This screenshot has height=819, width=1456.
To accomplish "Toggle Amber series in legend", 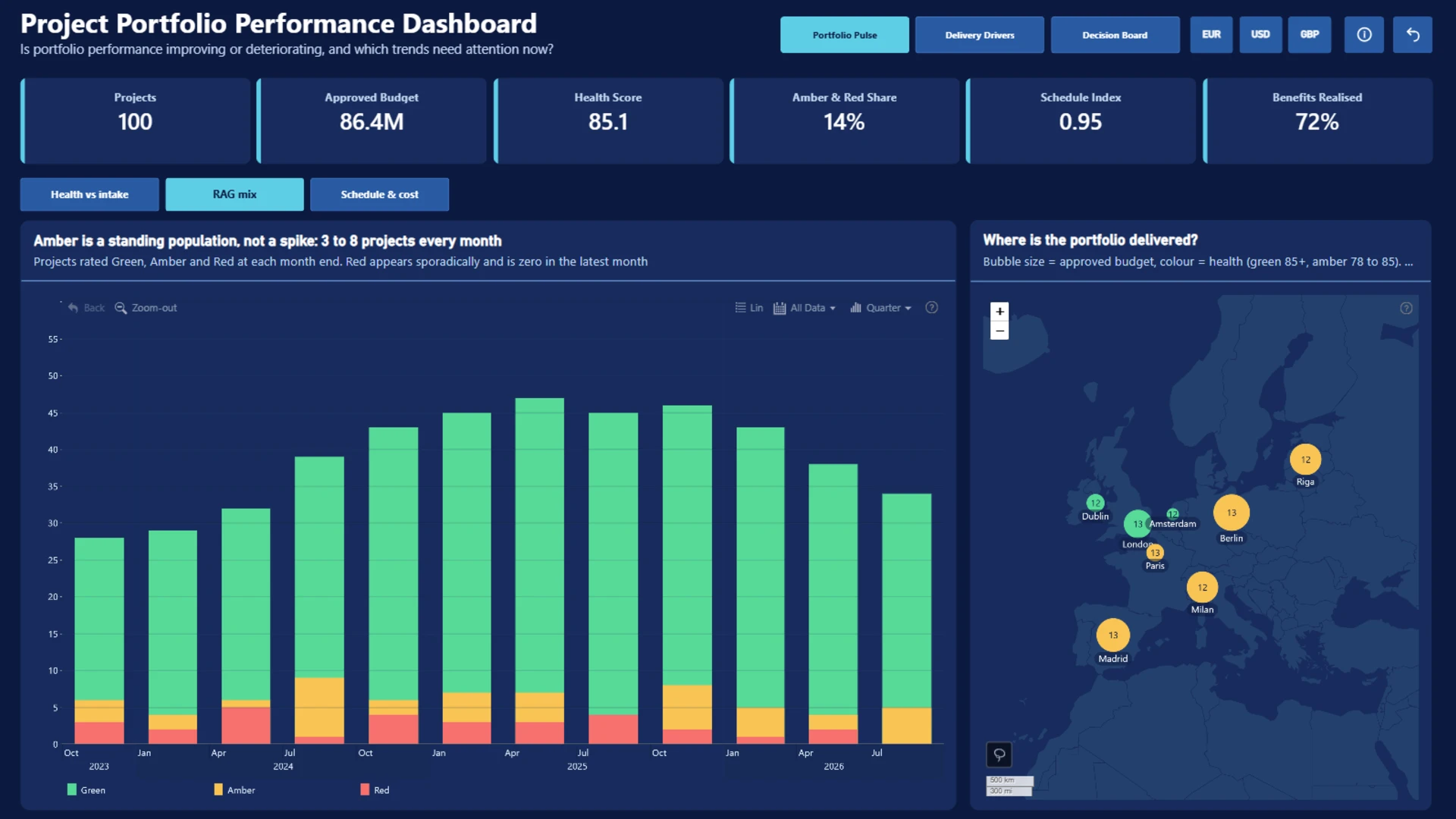I will pyautogui.click(x=234, y=790).
